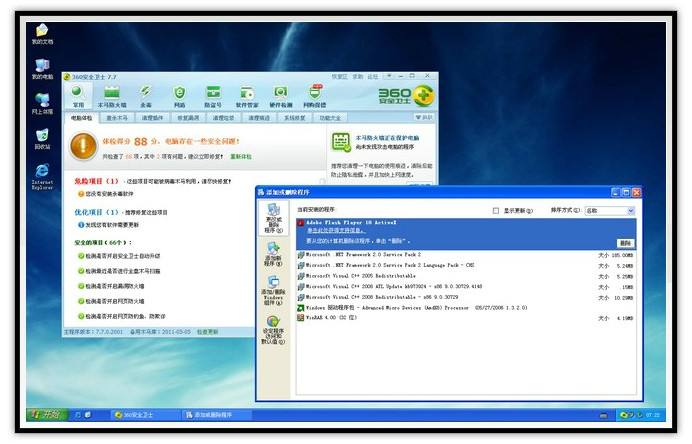Open 添加/删除 Windows 组件
The image size is (692, 444).
point(273,290)
